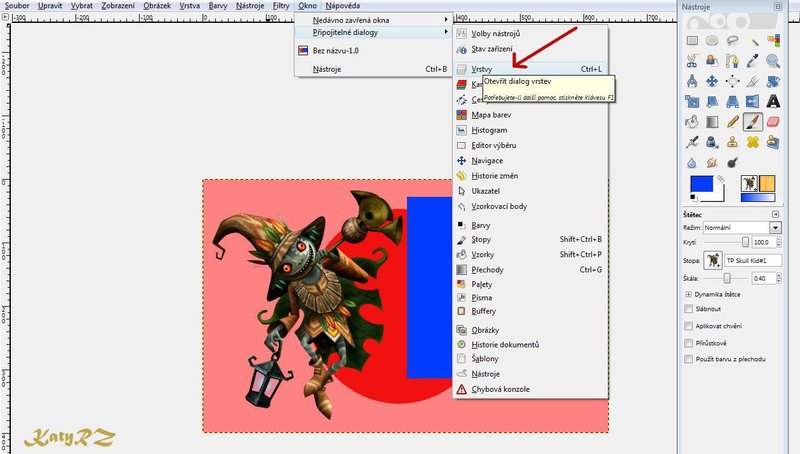The width and height of the screenshot is (800, 454).
Task: Select the Paintbrush tool
Action: [x=753, y=122]
